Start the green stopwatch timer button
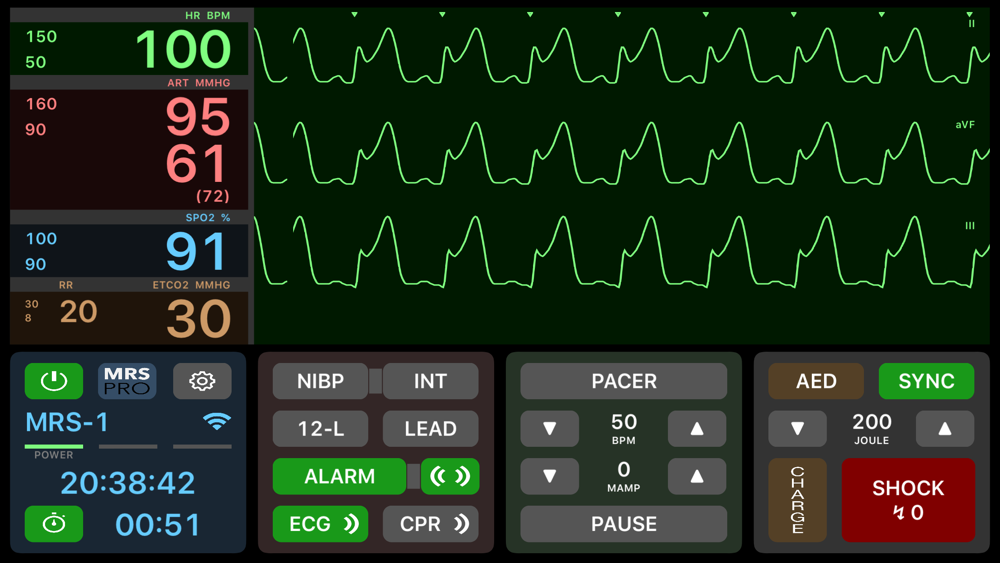 coord(54,523)
